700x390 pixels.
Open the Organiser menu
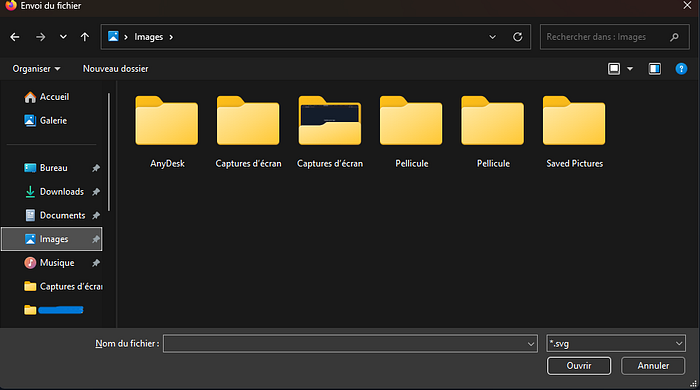point(36,69)
